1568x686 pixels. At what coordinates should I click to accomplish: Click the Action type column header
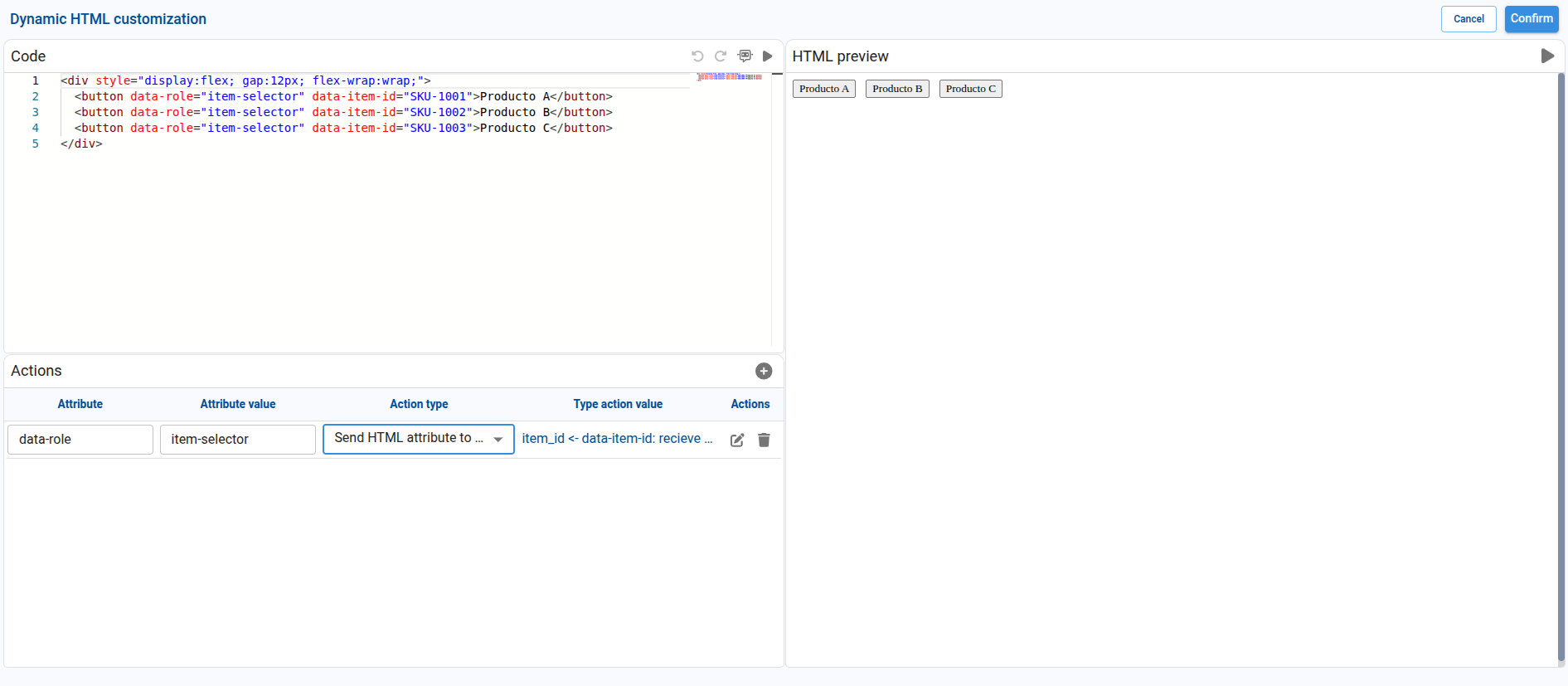coord(419,404)
